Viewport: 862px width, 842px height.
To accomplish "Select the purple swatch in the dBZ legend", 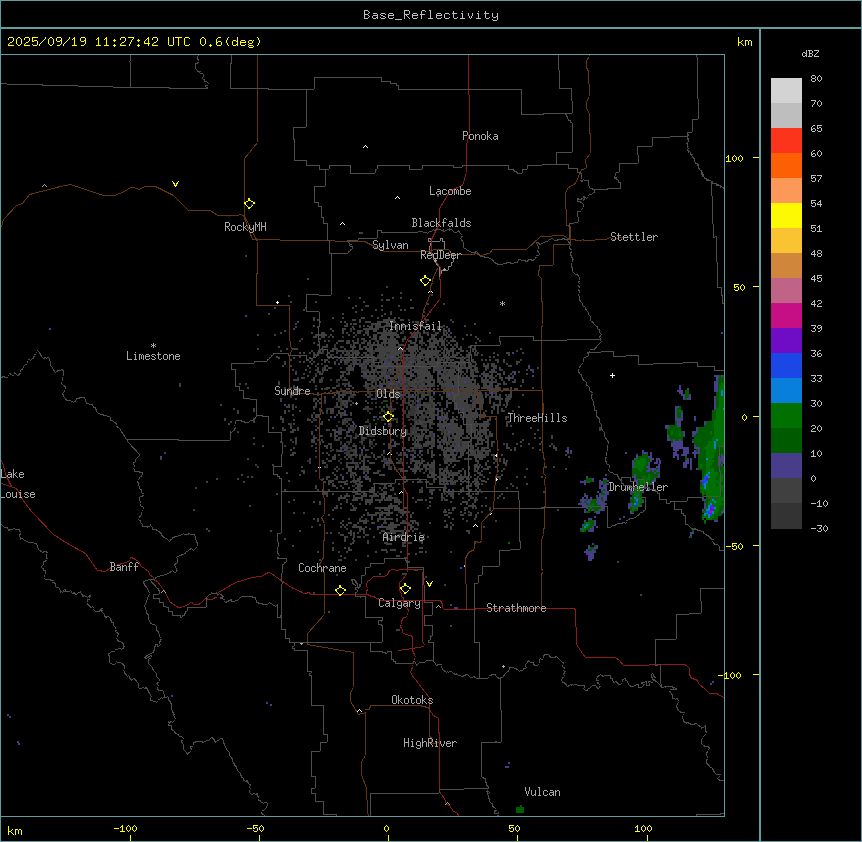I will click(786, 340).
